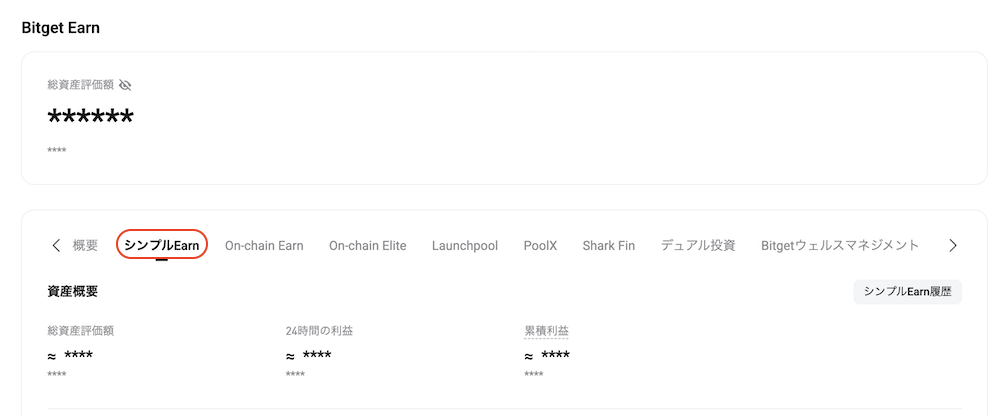Open the On-chain Earn tab
1000x417 pixels.
264,245
